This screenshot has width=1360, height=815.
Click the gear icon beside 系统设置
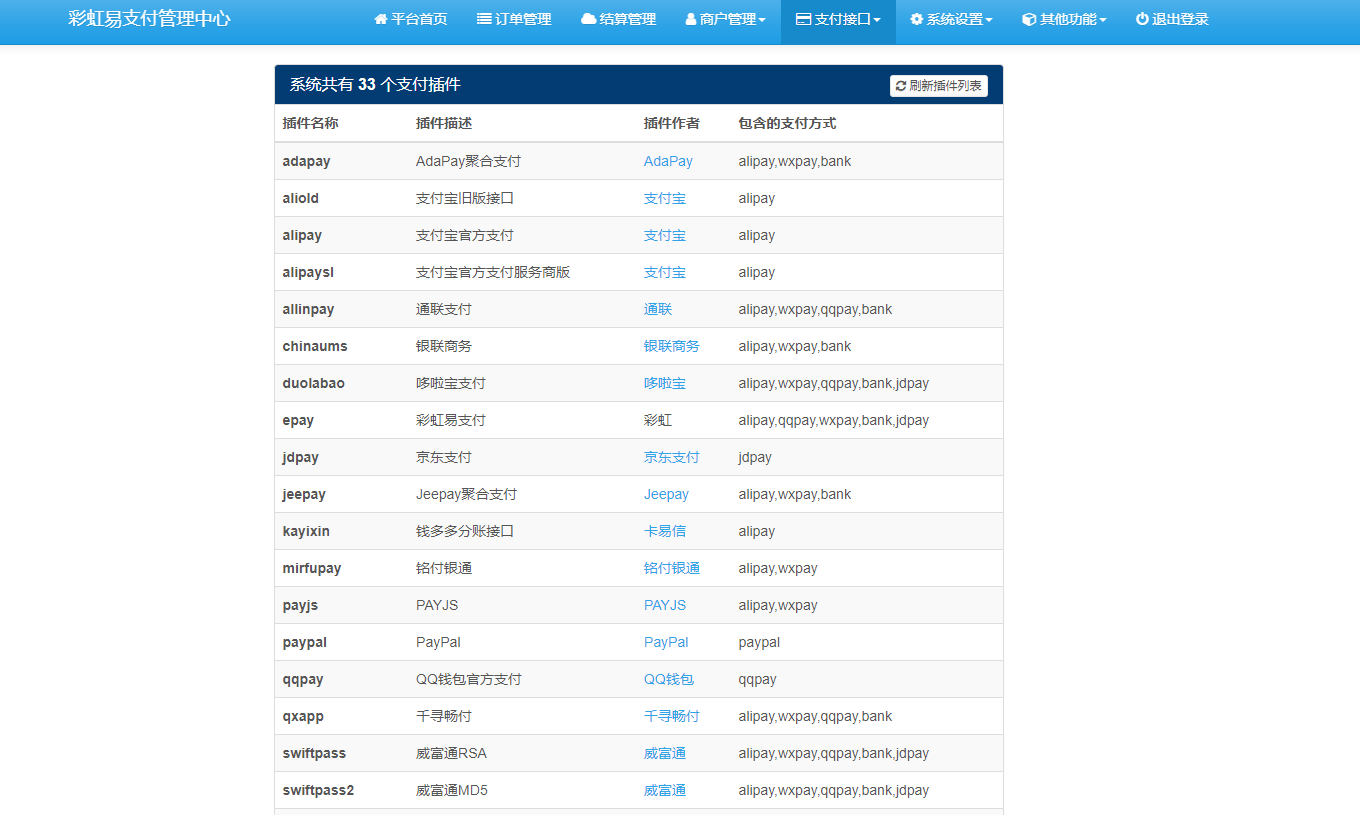916,19
